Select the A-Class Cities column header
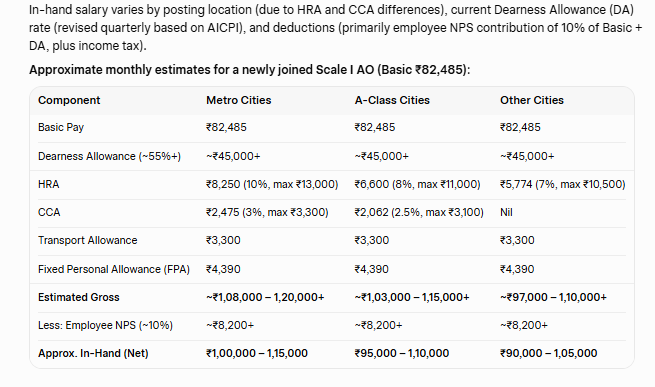655x387 pixels. tap(392, 100)
